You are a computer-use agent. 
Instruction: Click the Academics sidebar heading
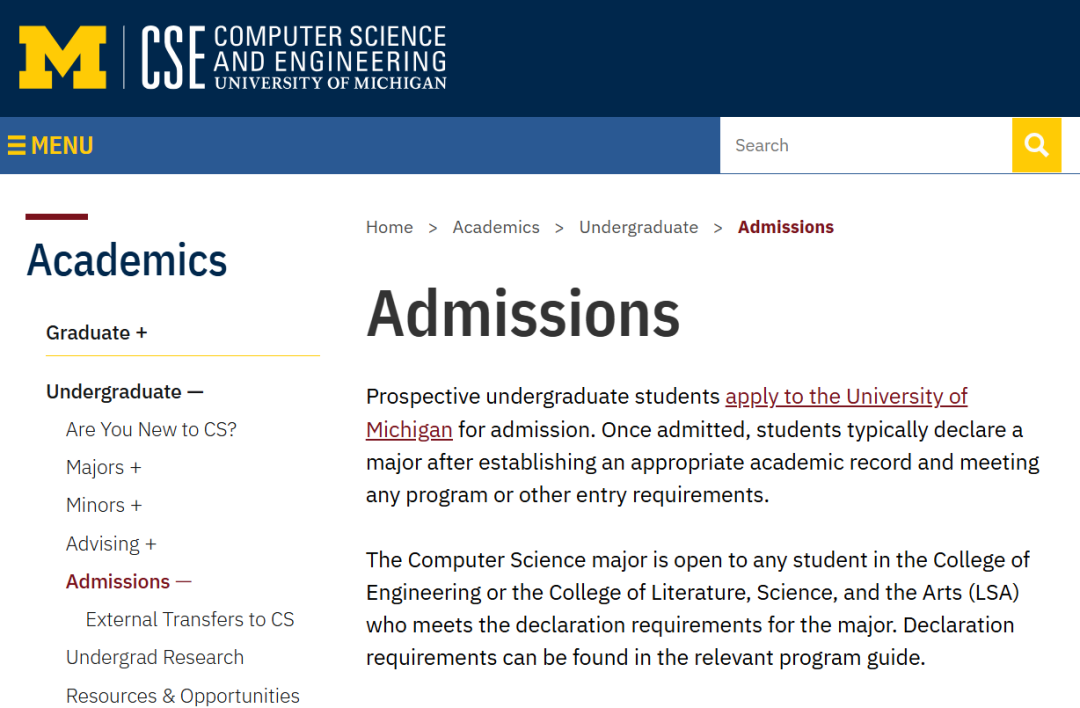(127, 260)
